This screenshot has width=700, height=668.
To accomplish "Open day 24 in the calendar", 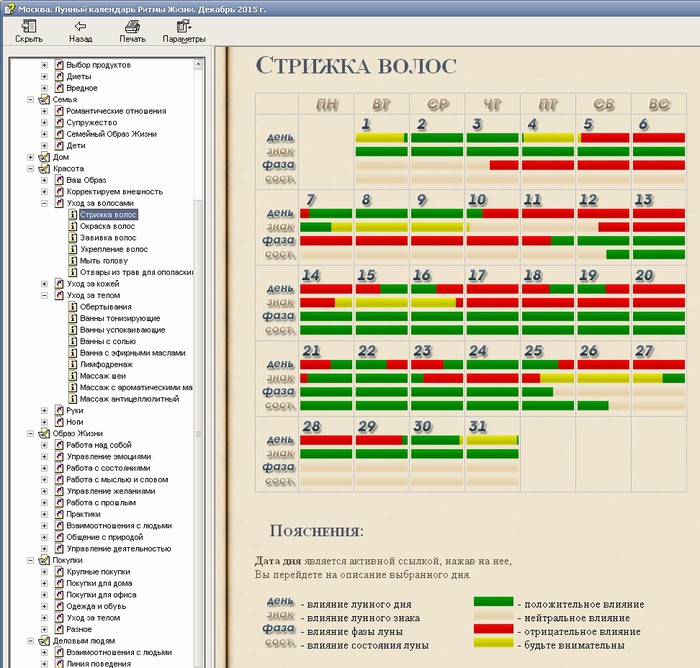I will (477, 350).
